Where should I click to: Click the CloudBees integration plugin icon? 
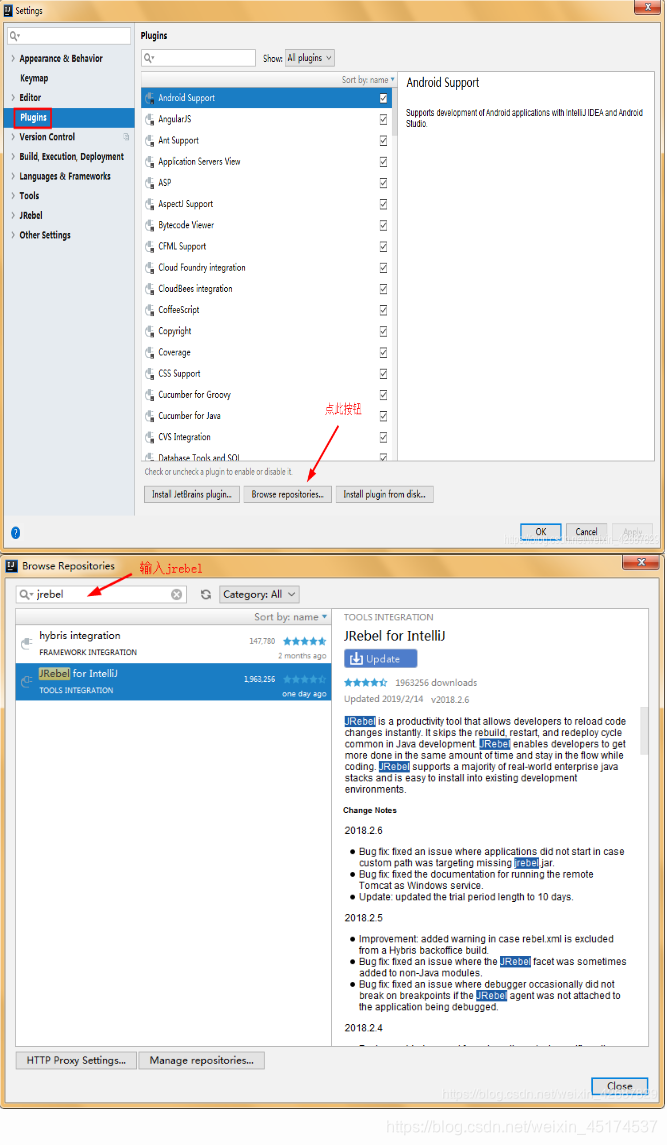coord(150,288)
